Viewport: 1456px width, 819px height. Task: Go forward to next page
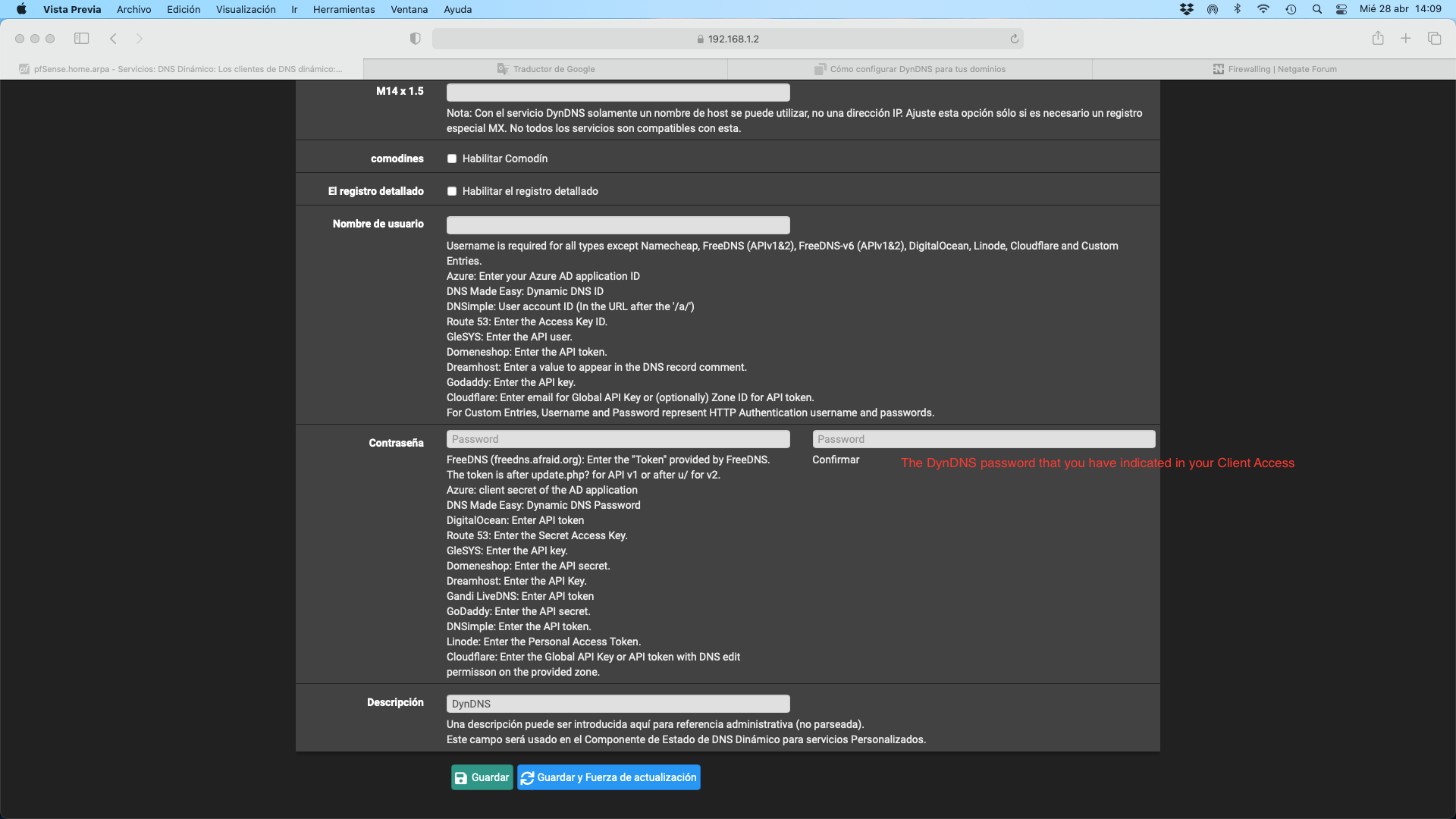coord(139,39)
